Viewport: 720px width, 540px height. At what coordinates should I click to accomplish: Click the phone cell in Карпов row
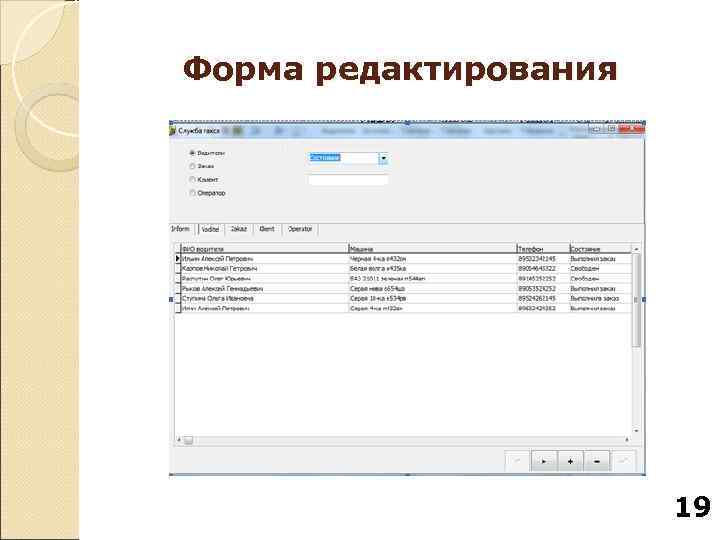(543, 269)
